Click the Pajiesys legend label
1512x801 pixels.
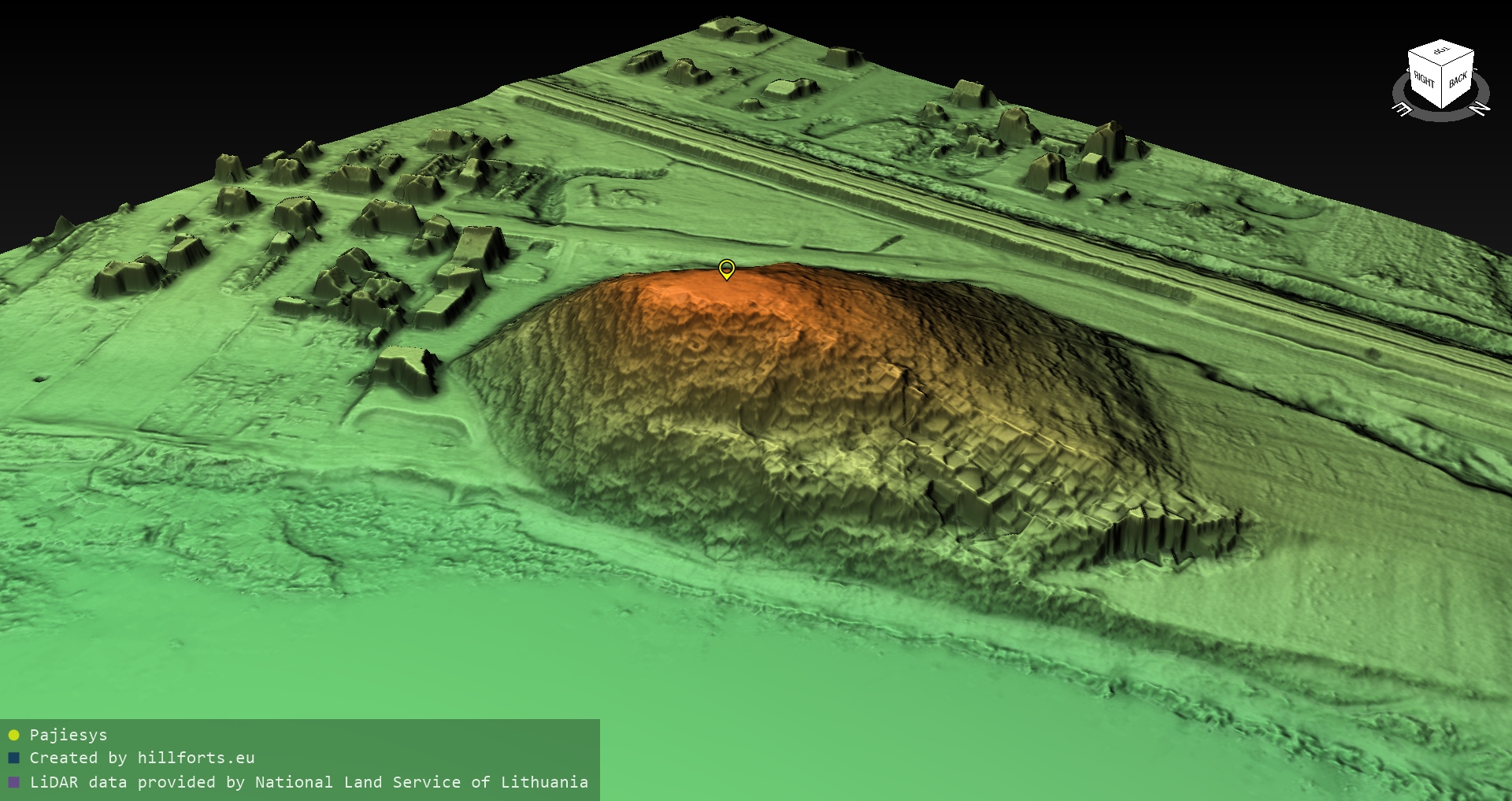point(69,735)
